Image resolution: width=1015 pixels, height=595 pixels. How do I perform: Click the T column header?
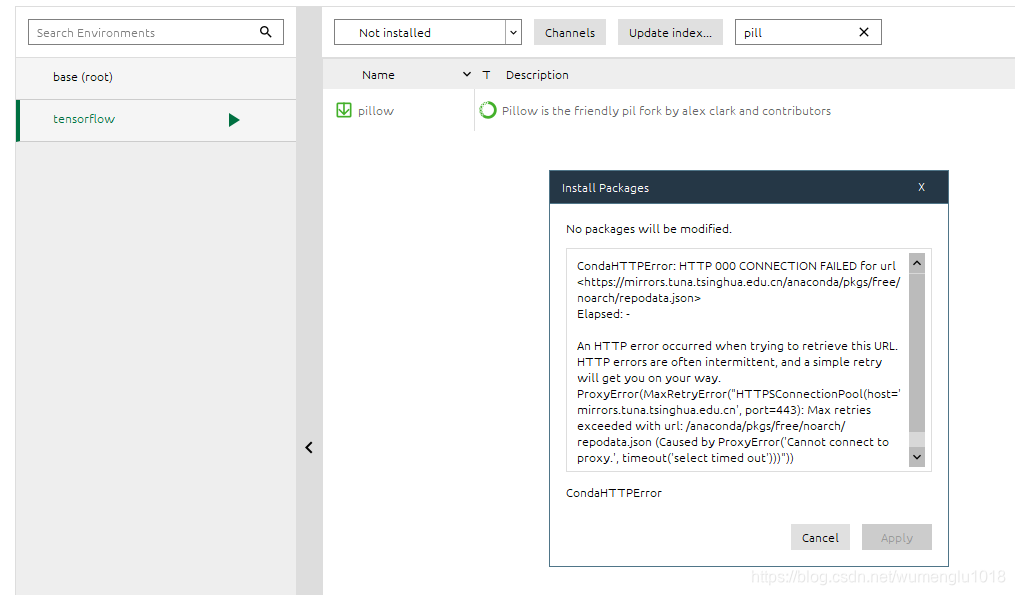pos(487,74)
